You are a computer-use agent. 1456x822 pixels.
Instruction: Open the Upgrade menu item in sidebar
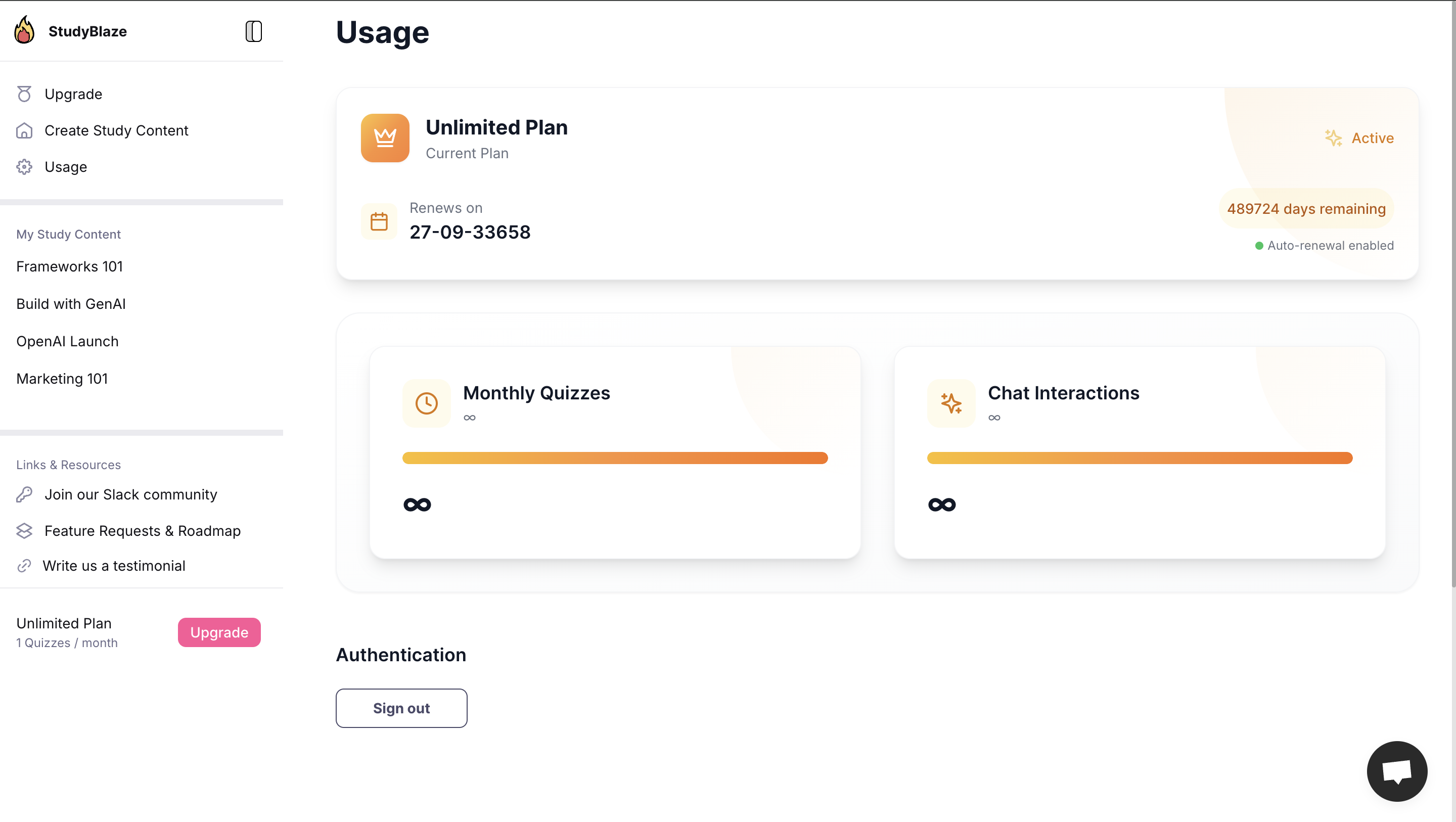(73, 94)
